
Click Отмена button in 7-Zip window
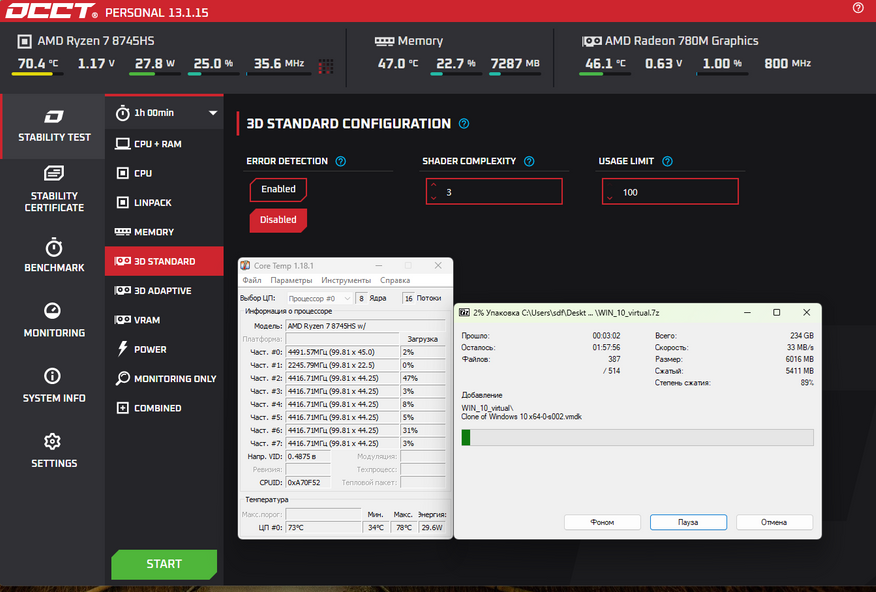pos(774,522)
